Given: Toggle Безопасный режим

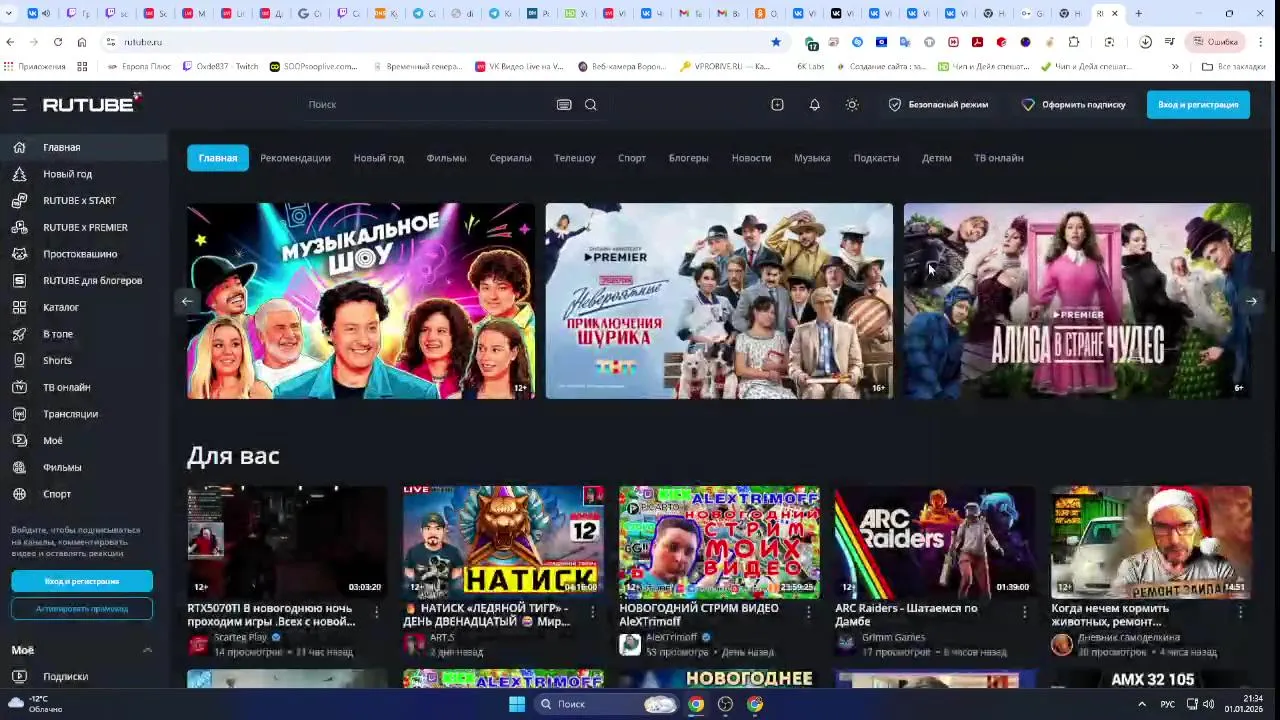Looking at the screenshot, I should 938,104.
